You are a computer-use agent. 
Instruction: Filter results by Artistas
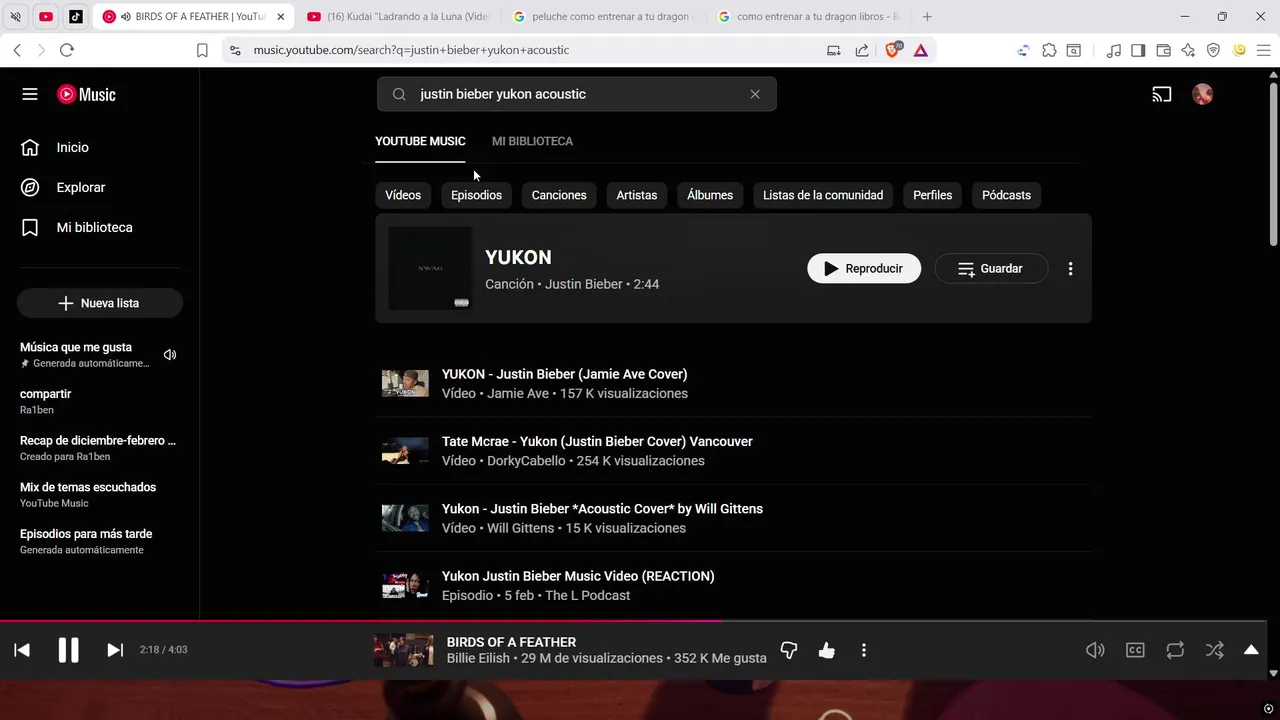coord(637,195)
